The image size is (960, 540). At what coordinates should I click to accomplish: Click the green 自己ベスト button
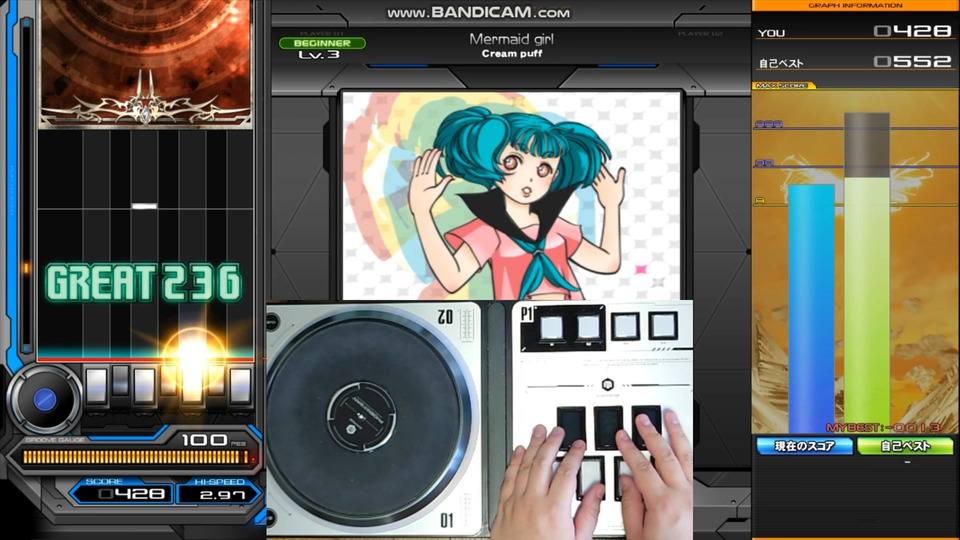click(905, 446)
